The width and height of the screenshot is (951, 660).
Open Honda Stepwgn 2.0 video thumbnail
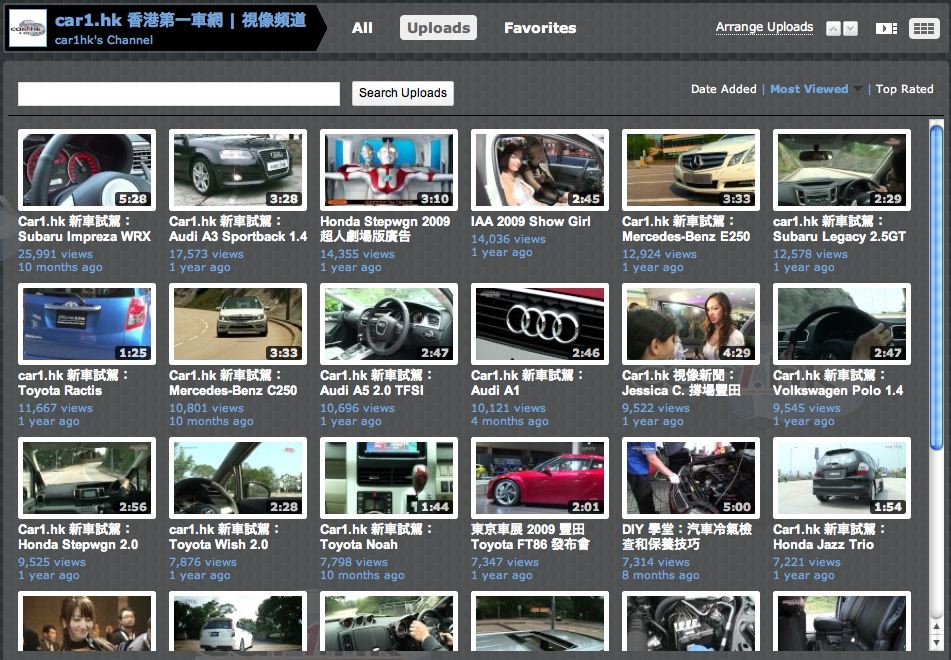[x=87, y=478]
